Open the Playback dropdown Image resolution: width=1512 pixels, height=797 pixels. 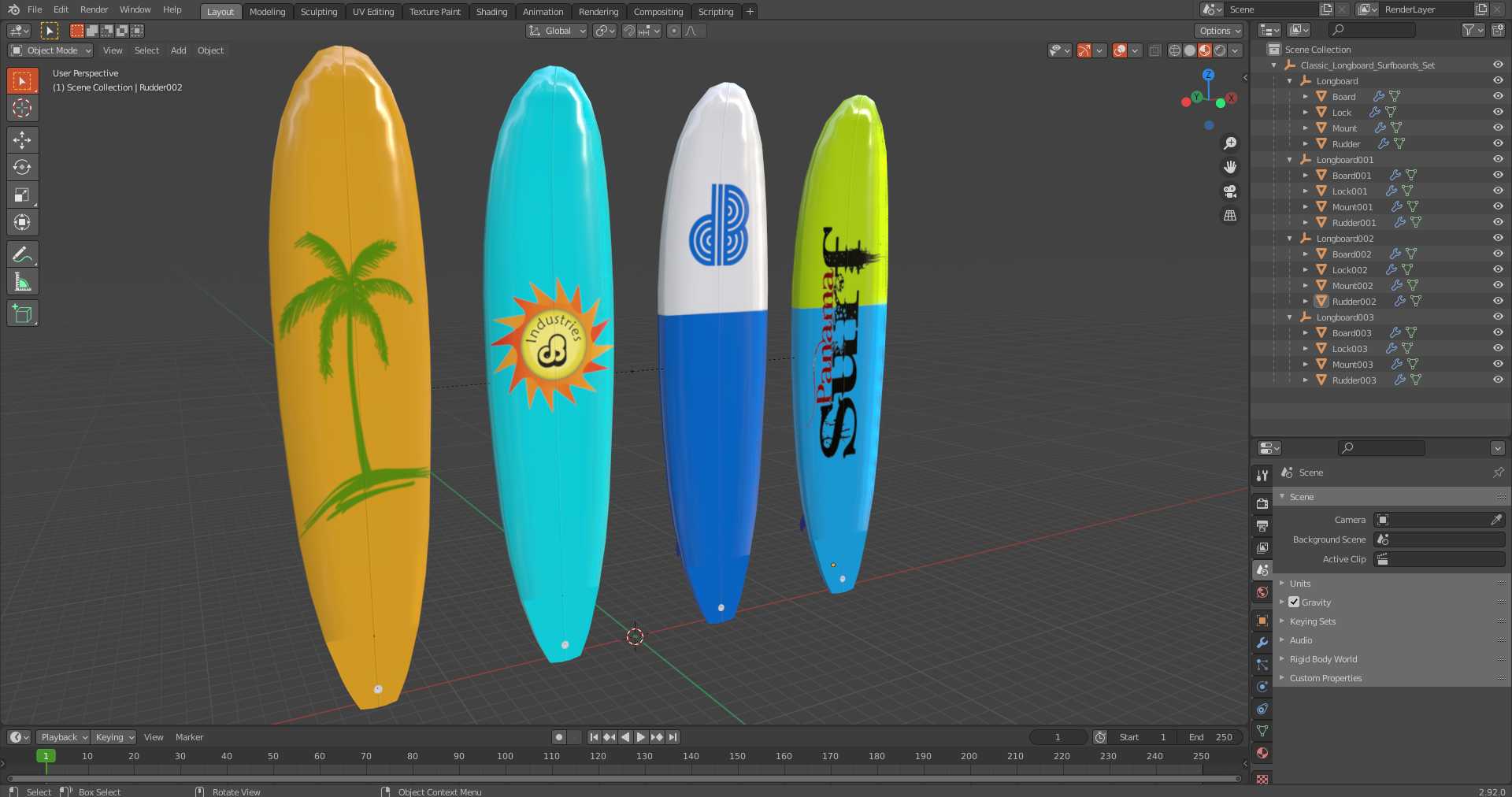(64, 737)
